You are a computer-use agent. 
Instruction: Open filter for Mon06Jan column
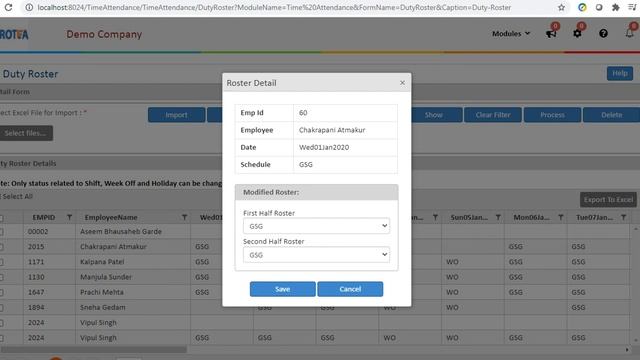coord(561,218)
